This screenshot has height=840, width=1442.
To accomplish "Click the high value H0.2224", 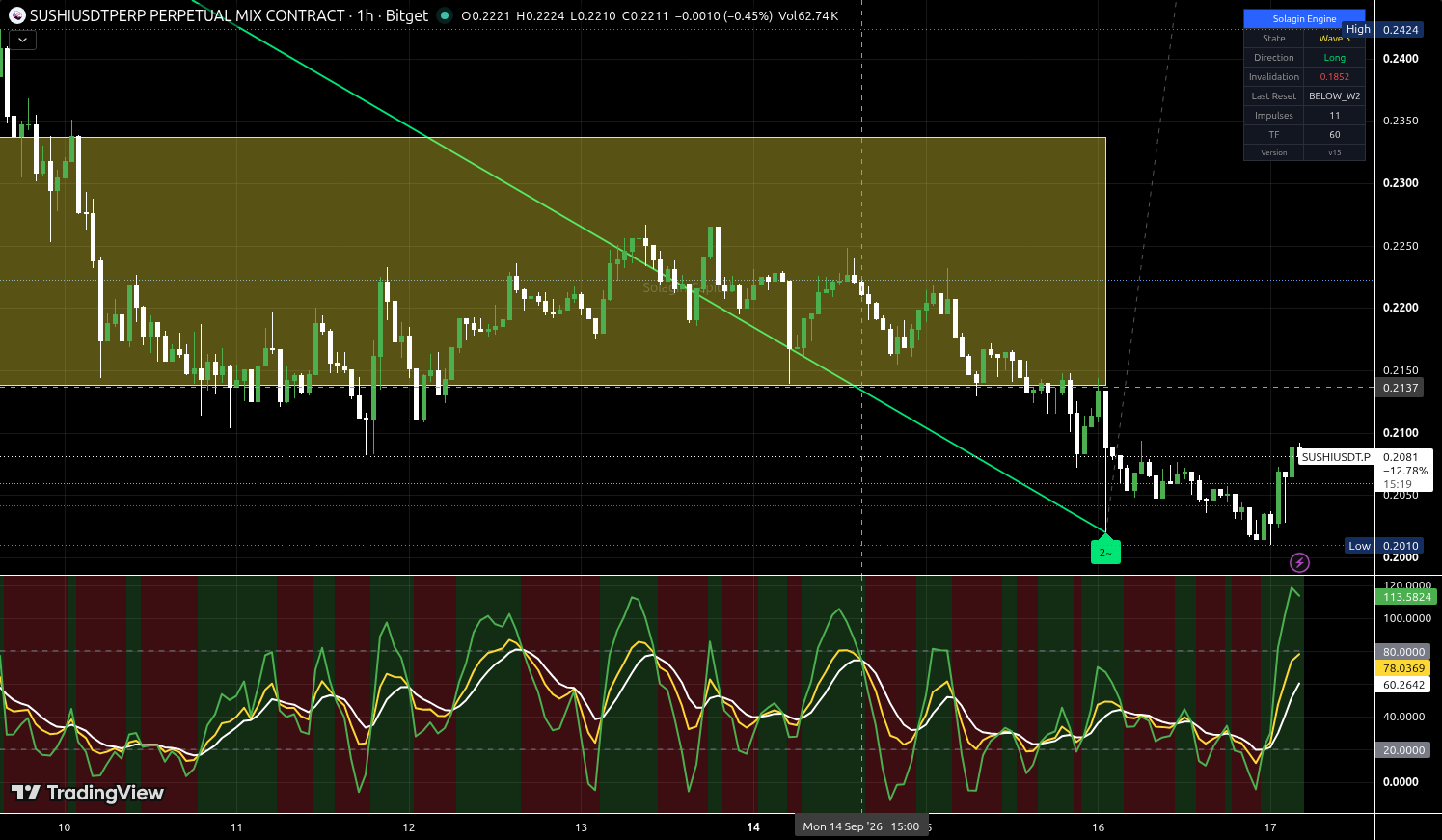I will [542, 16].
